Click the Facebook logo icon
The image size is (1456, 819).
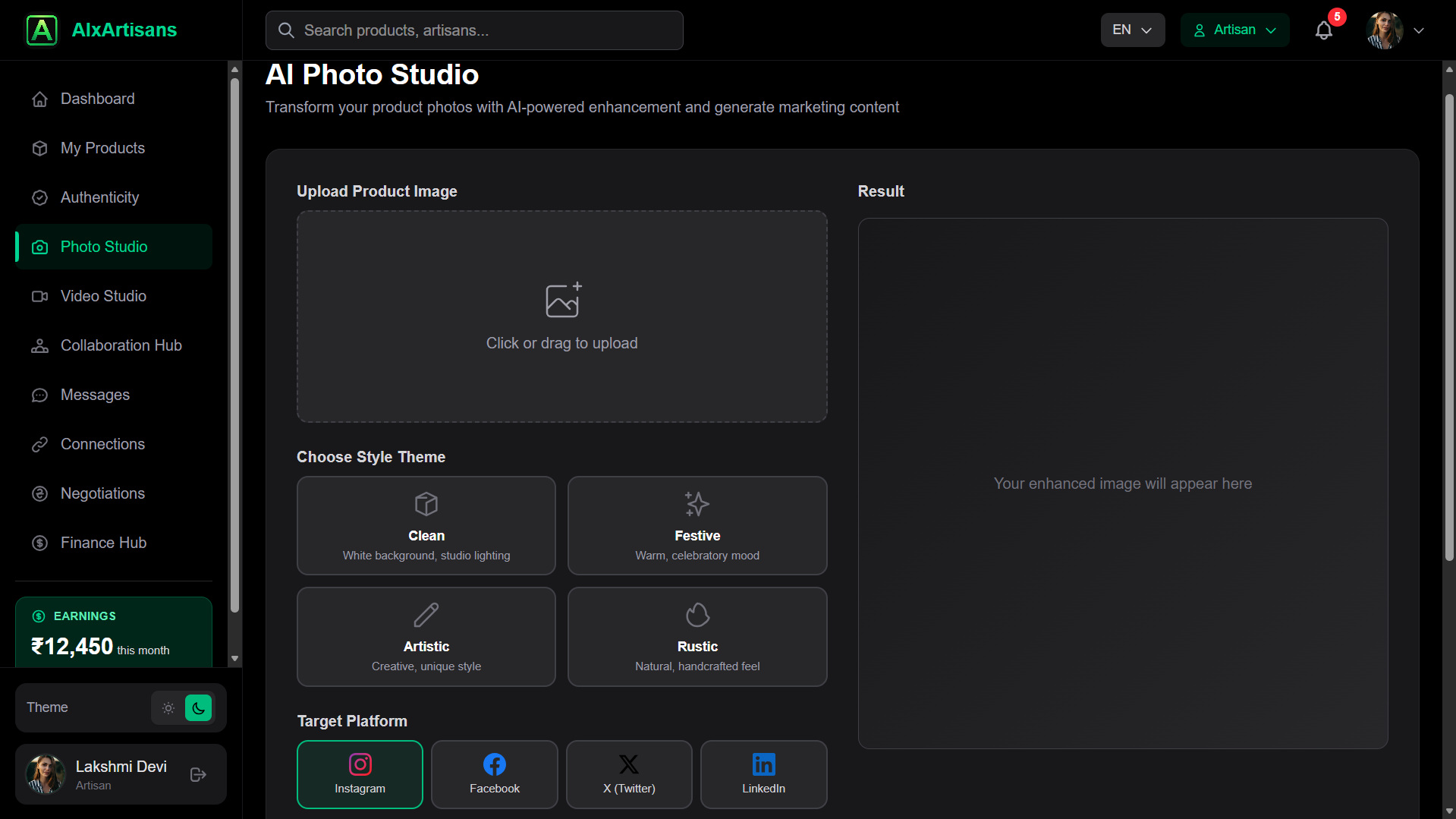click(x=495, y=764)
